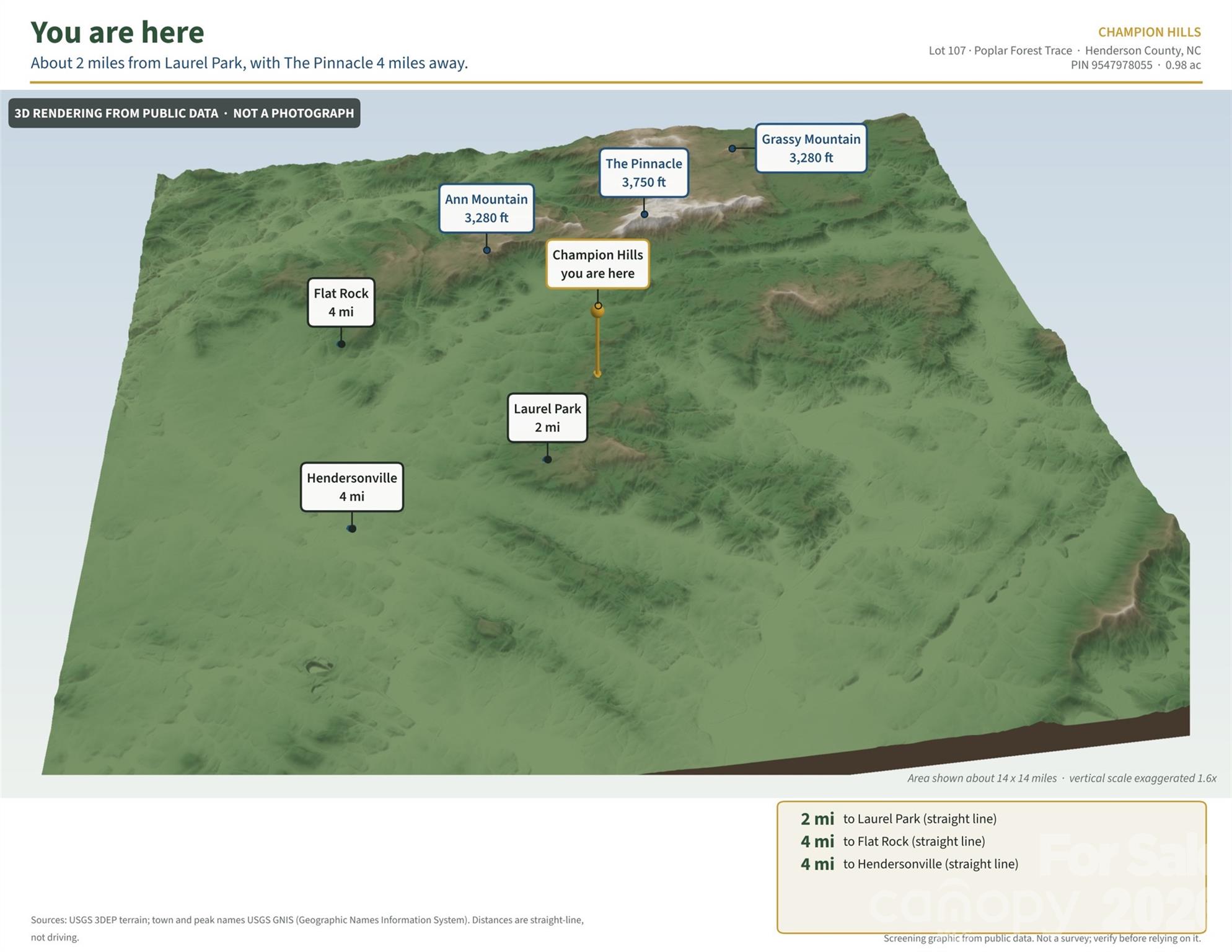Click the area shown 14 x 14 miles caption

(x=1062, y=778)
